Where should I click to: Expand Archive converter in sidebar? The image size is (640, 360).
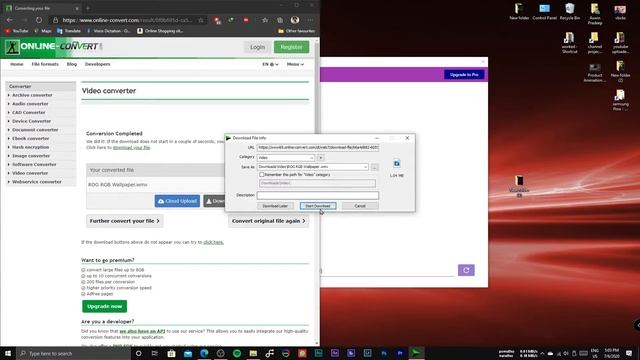click(x=32, y=95)
